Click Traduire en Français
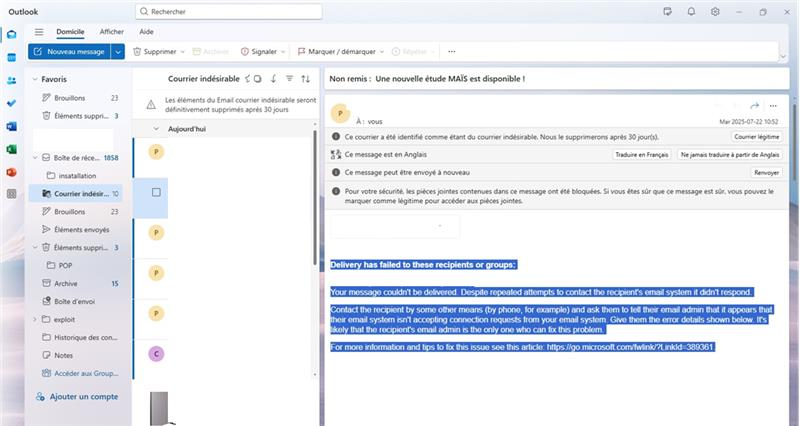This screenshot has height=426, width=800. [641, 155]
